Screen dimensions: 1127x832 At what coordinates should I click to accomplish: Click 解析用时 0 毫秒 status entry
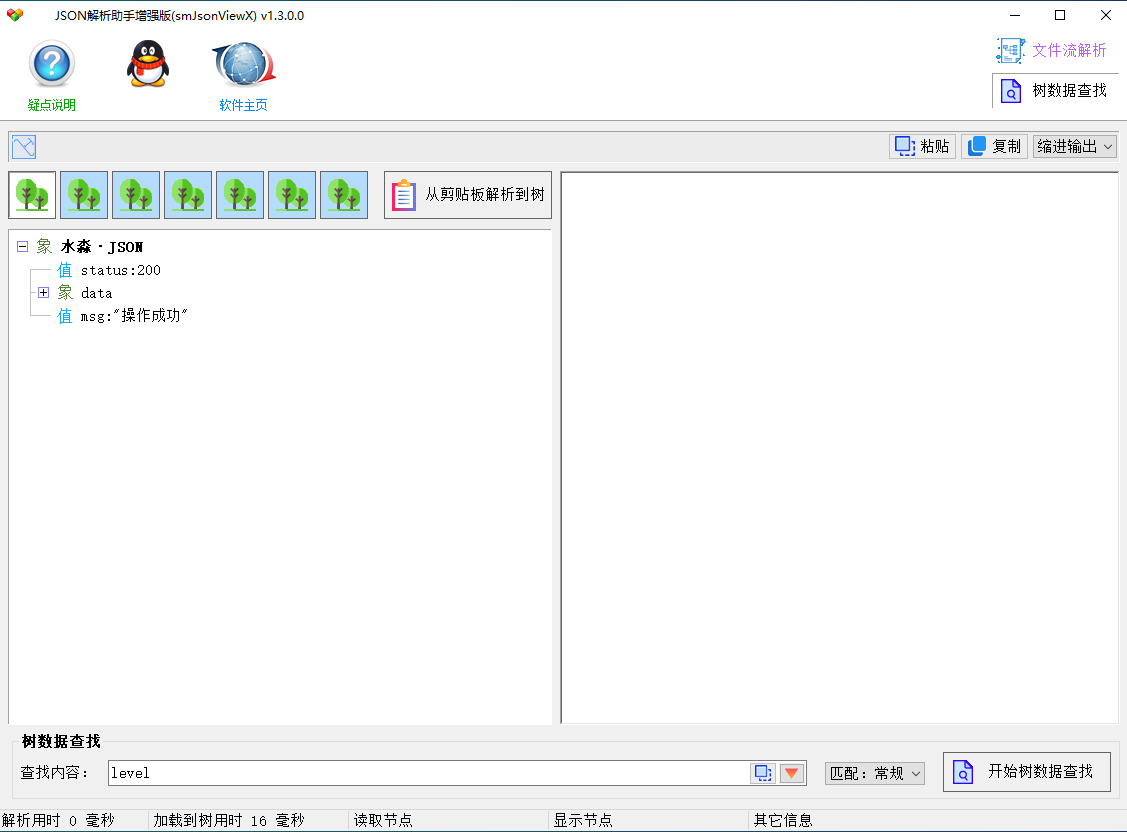point(58,821)
